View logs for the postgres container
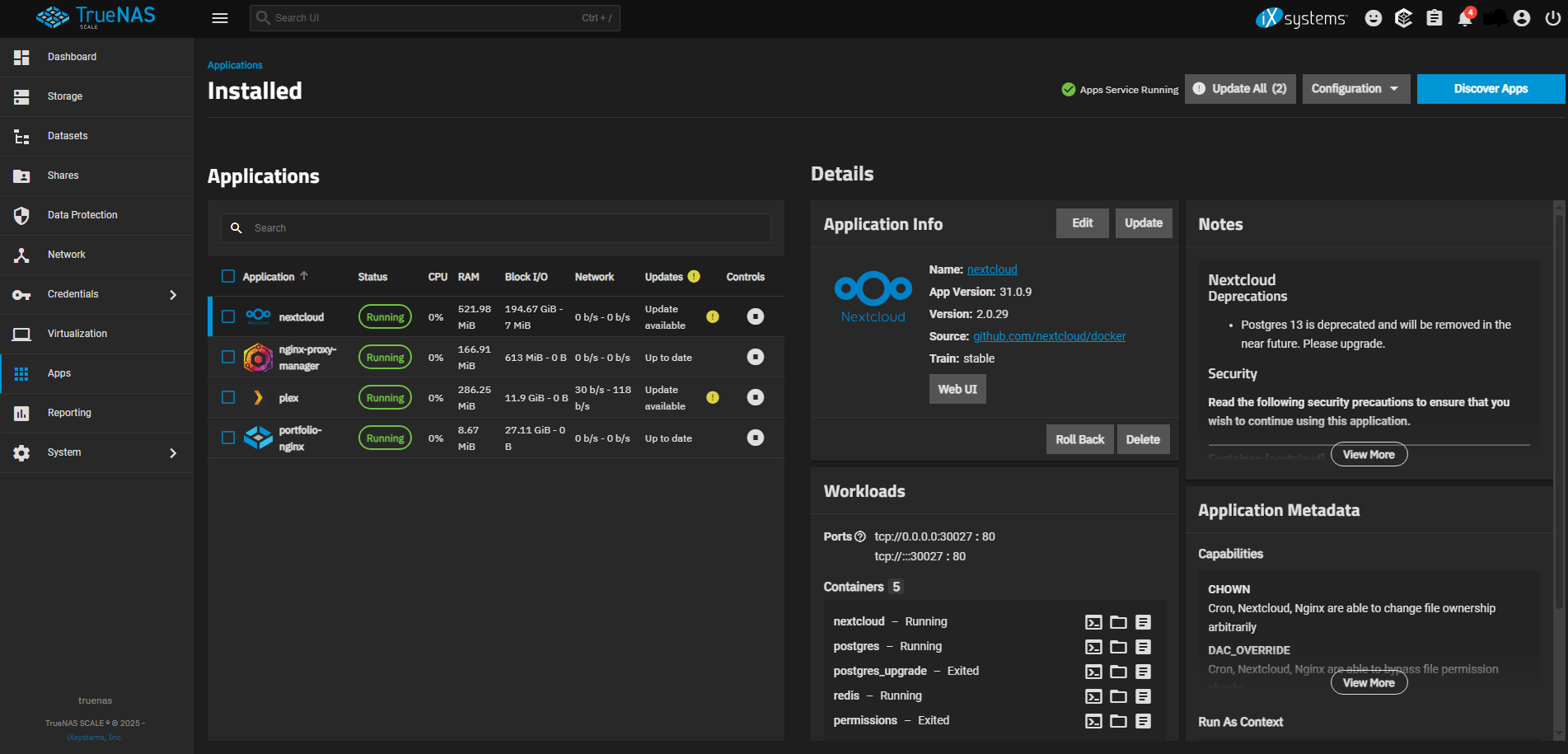Viewport: 1568px width, 754px height. coord(1143,647)
